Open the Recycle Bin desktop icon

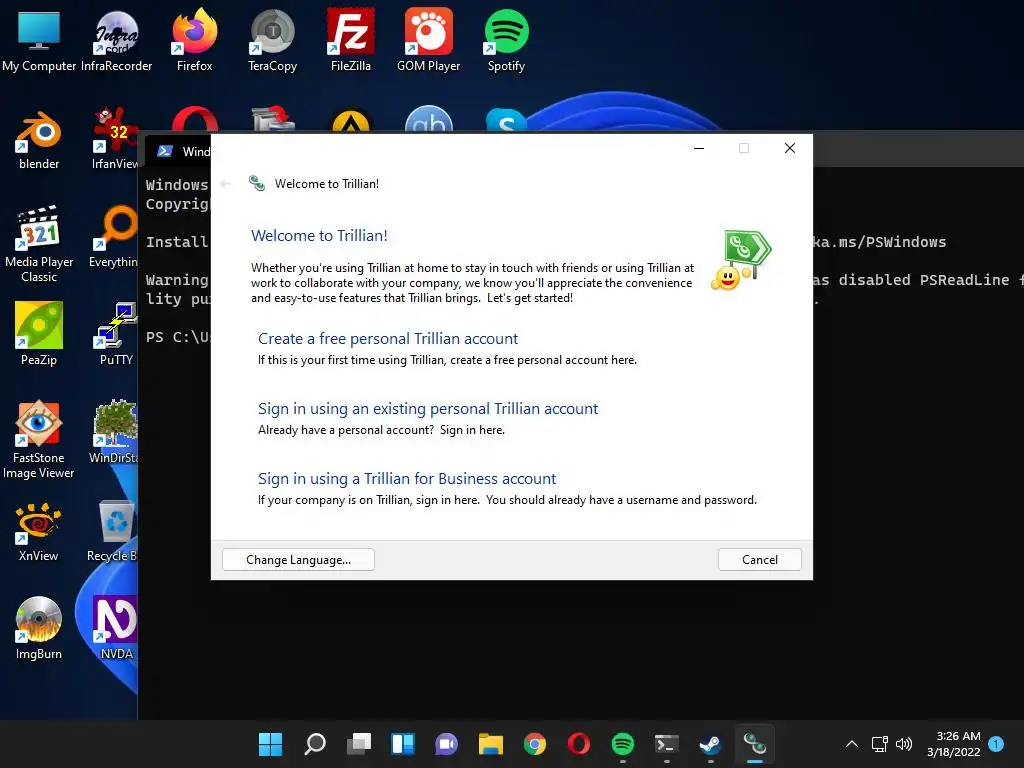[114, 532]
